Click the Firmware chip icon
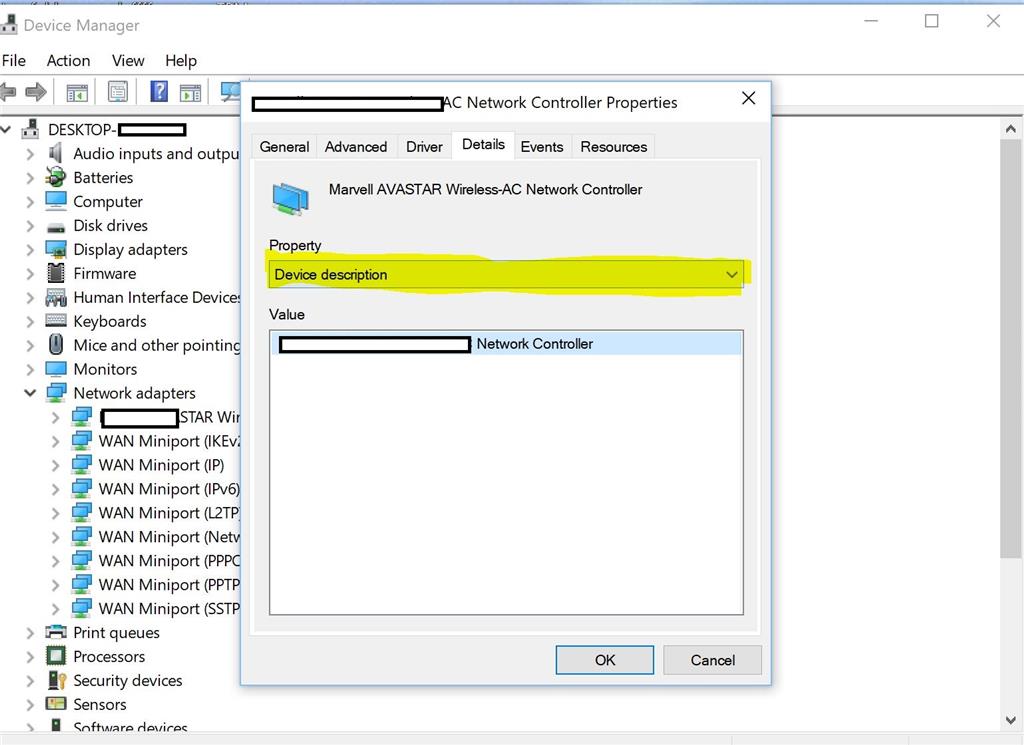 (x=56, y=273)
